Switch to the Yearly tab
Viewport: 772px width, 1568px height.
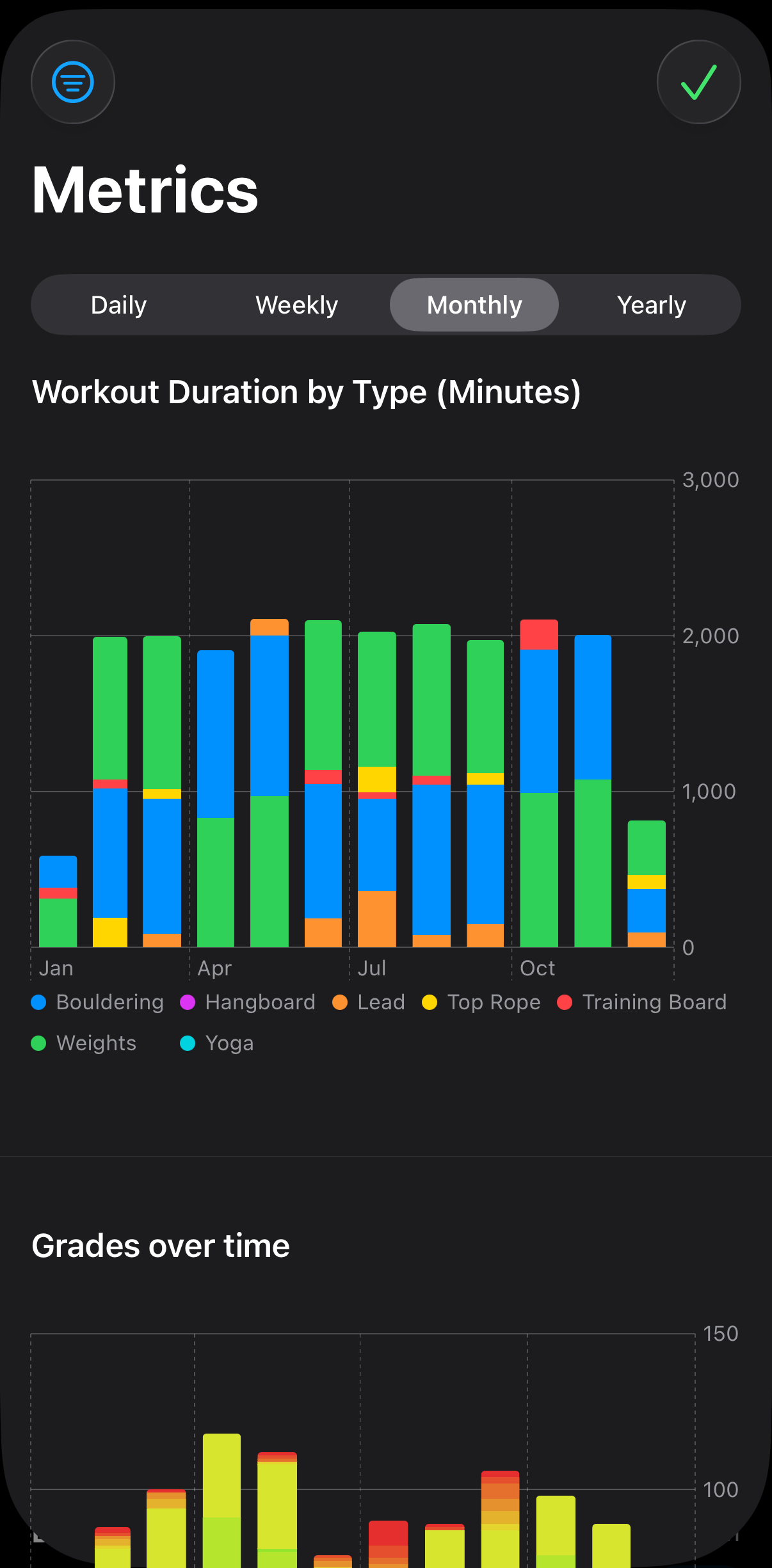pos(651,305)
